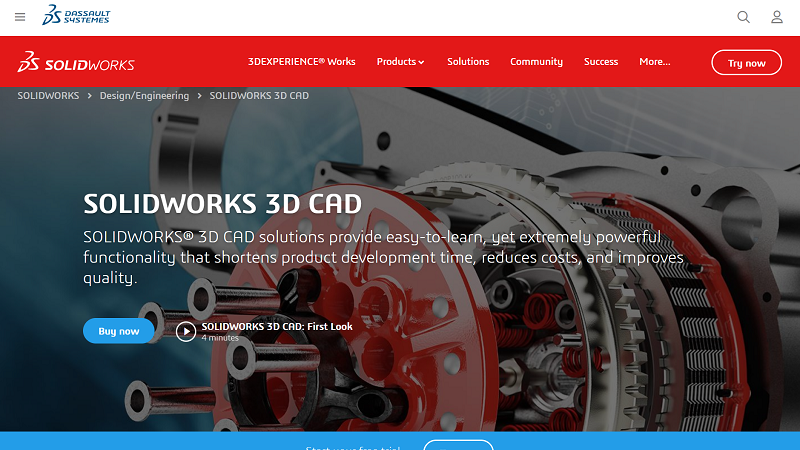
Task: Select Solutions in the navigation bar
Action: tap(468, 62)
